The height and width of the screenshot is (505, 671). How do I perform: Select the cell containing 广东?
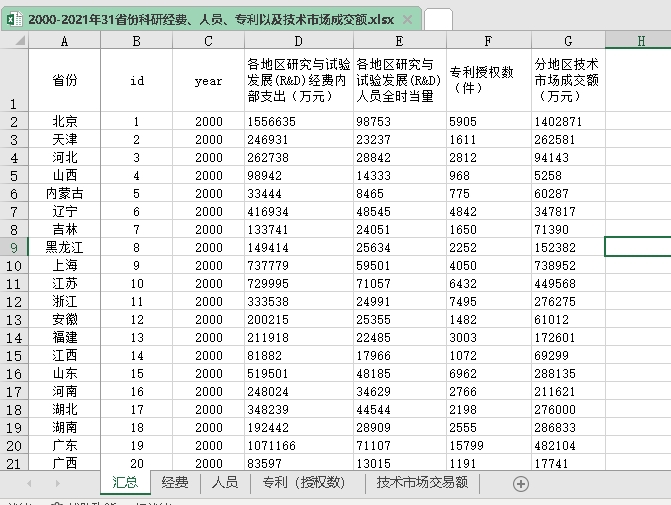pos(65,445)
